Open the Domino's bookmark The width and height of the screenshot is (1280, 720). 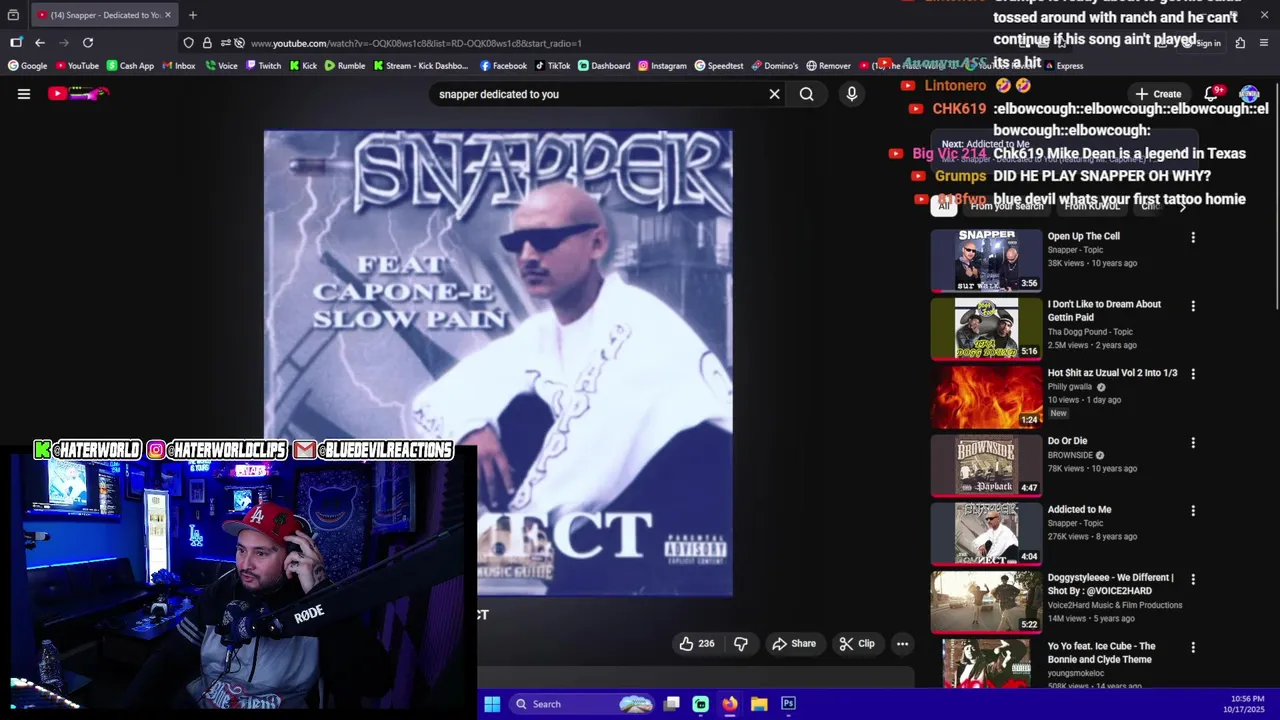(x=774, y=66)
